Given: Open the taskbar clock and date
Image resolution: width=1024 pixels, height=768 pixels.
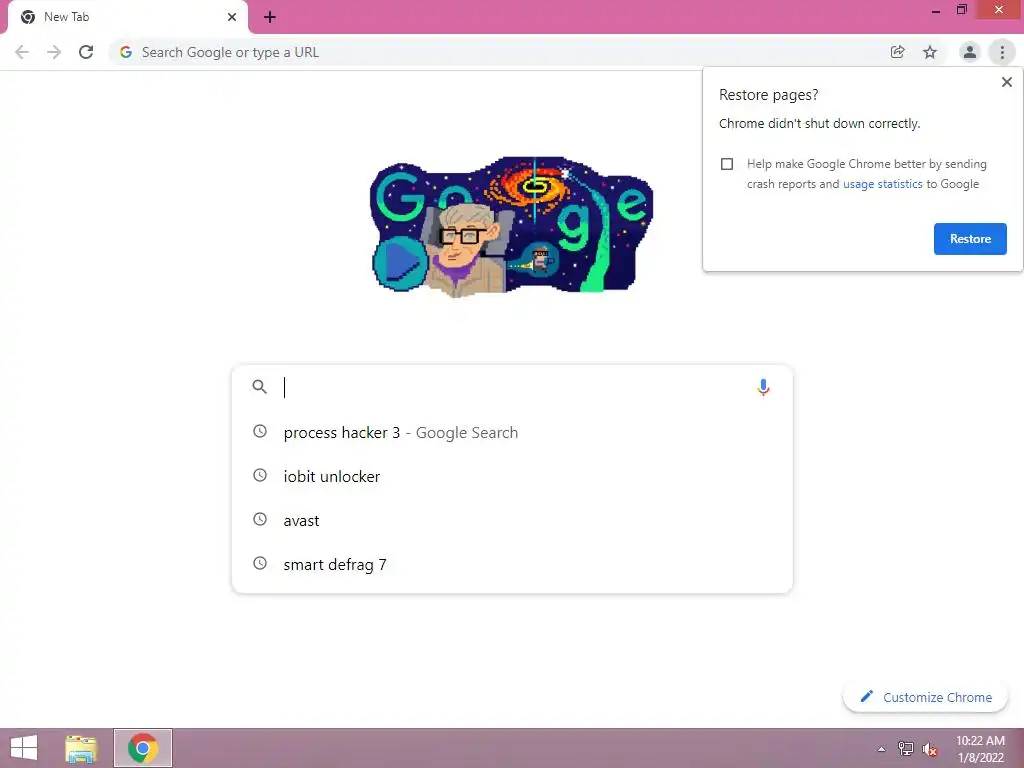Looking at the screenshot, I should point(980,749).
